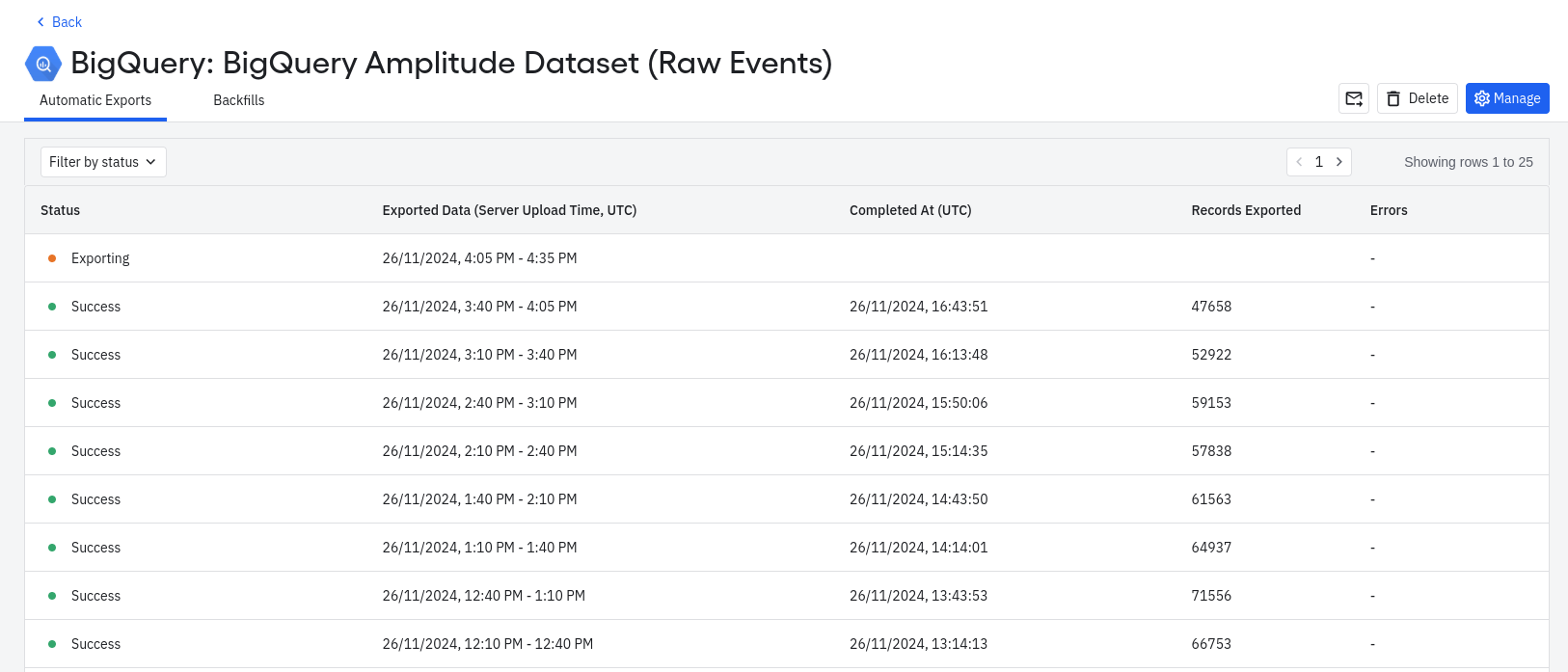Go back using the Back link
This screenshot has width=1568, height=672.
click(x=59, y=22)
